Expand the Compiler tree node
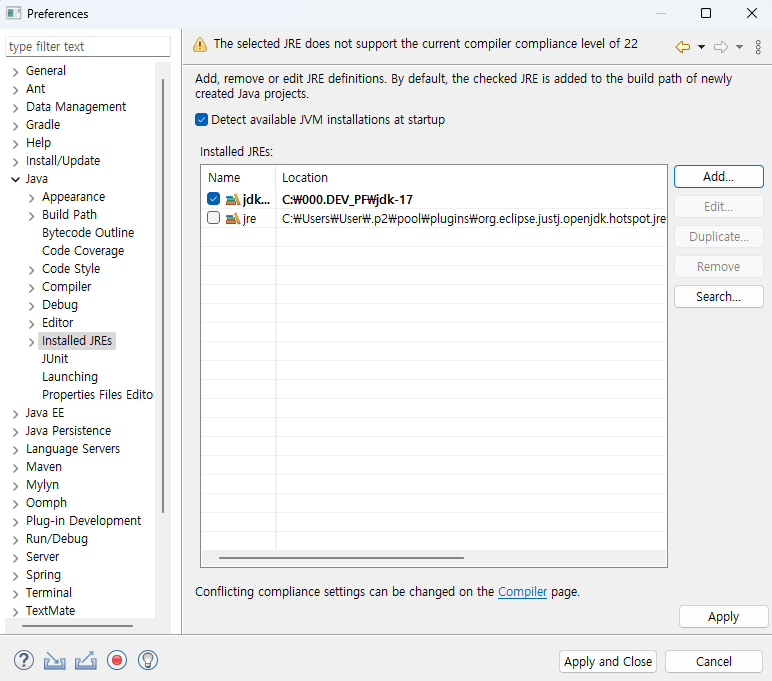Viewport: 772px width, 681px height. [x=32, y=288]
